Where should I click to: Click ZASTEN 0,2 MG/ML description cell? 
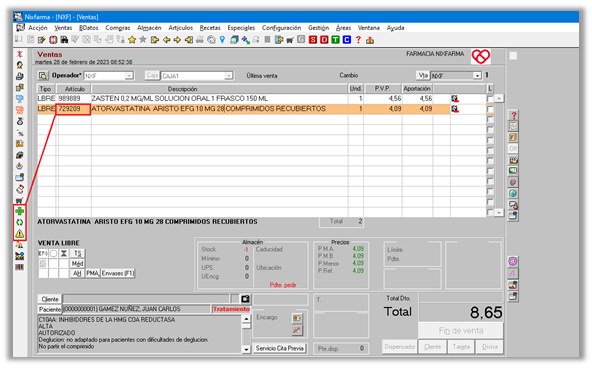point(220,99)
